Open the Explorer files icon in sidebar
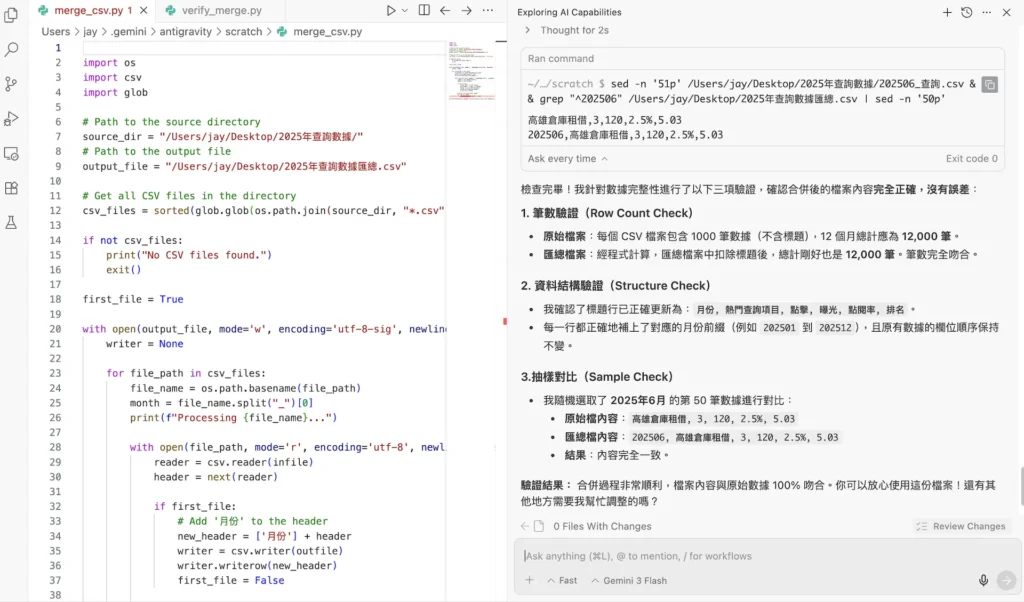The height and width of the screenshot is (602, 1024). point(11,14)
